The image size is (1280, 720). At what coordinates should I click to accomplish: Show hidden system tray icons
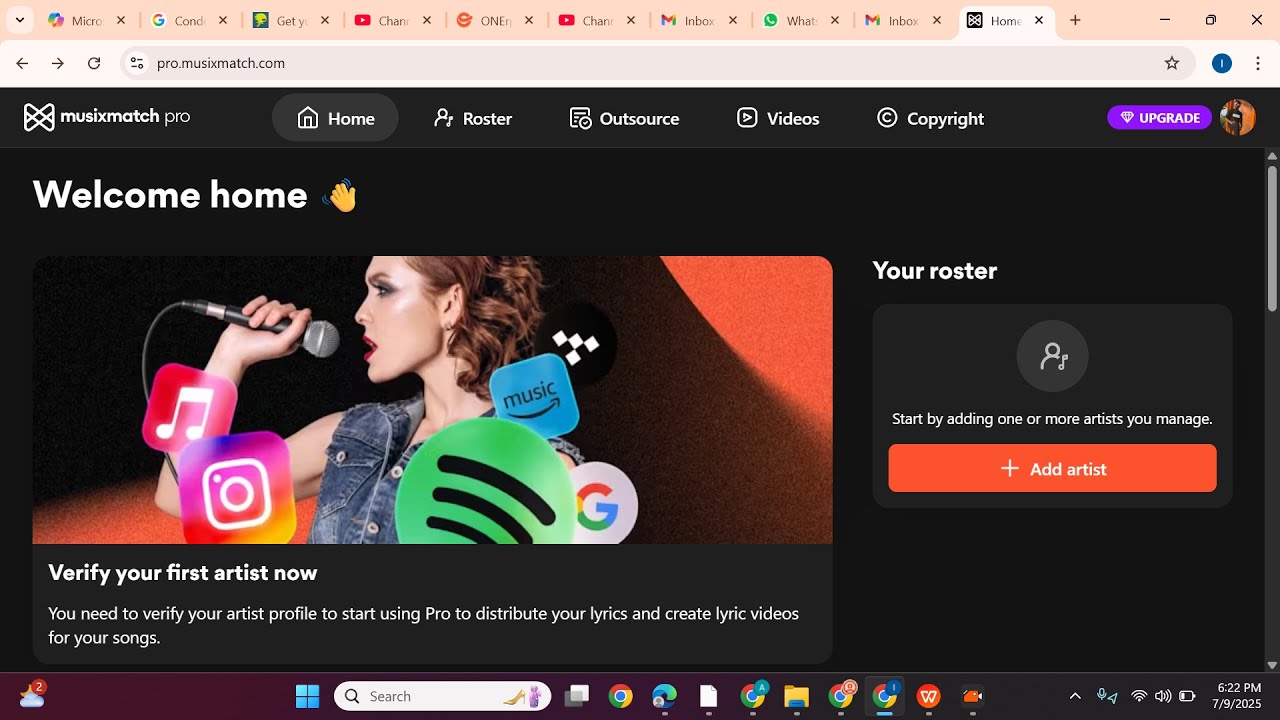point(1075,696)
